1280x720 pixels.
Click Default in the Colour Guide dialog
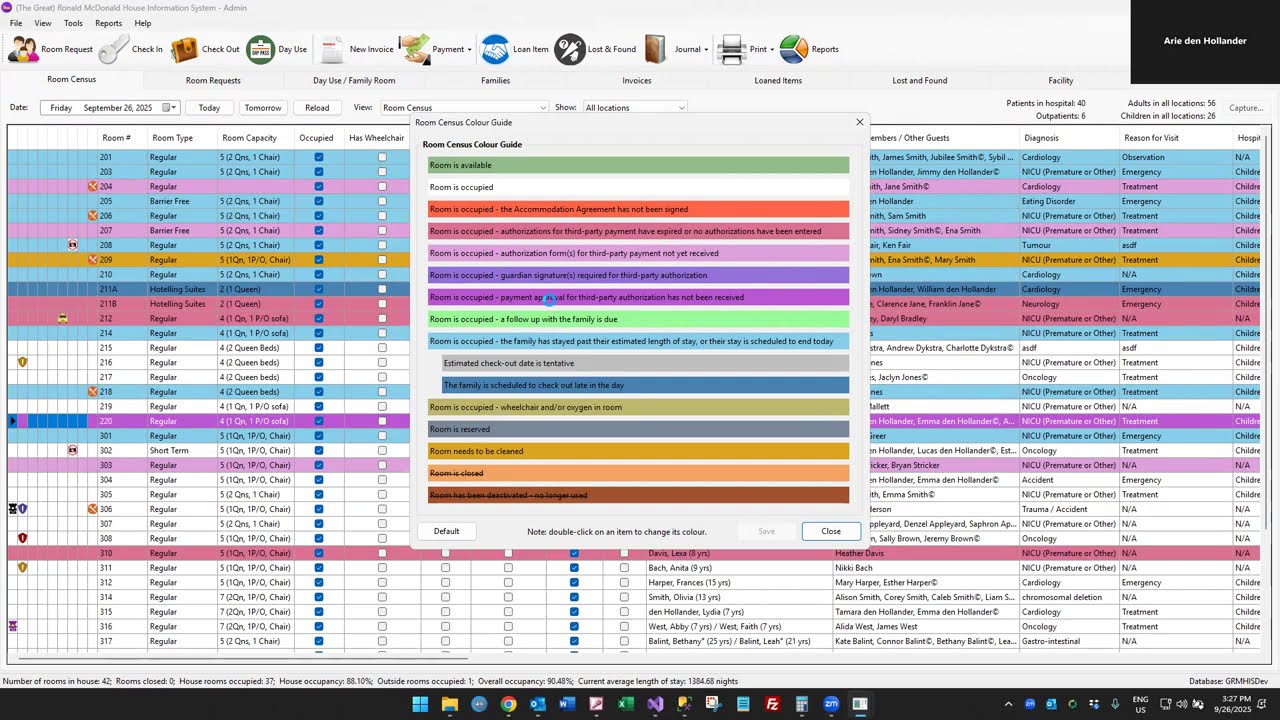(x=447, y=531)
